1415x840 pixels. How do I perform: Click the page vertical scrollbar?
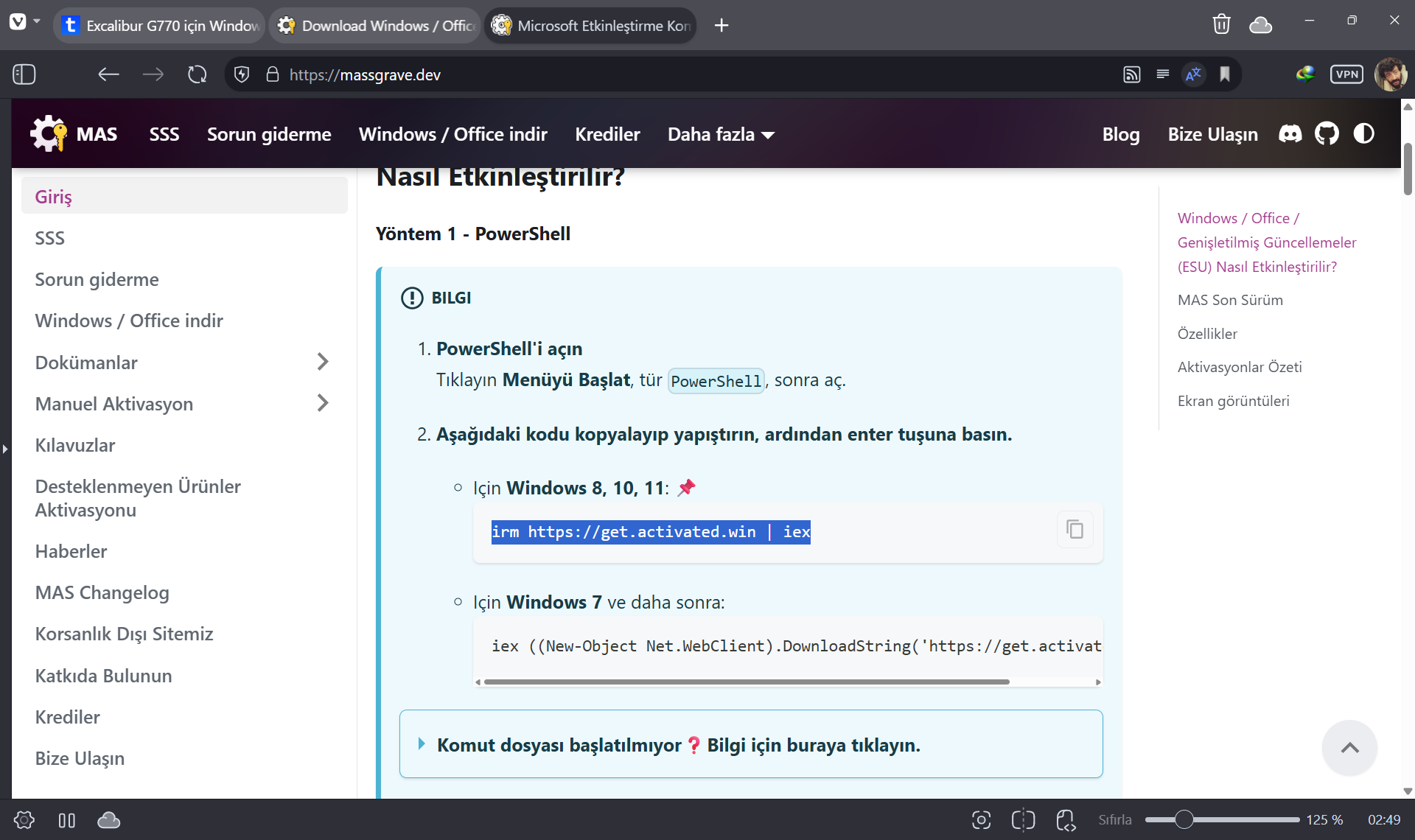coord(1408,169)
